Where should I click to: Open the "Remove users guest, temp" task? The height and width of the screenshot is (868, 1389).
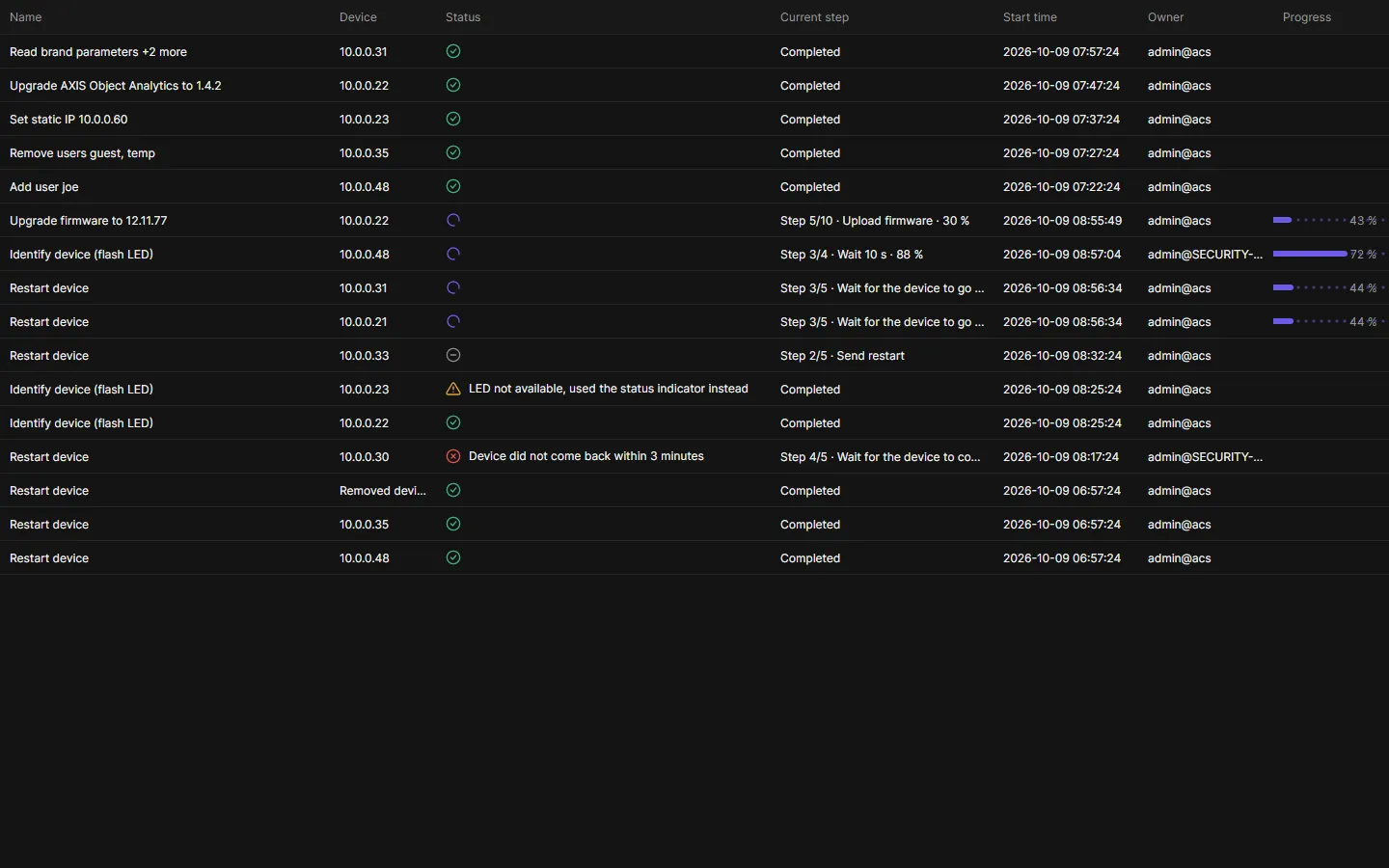82,153
